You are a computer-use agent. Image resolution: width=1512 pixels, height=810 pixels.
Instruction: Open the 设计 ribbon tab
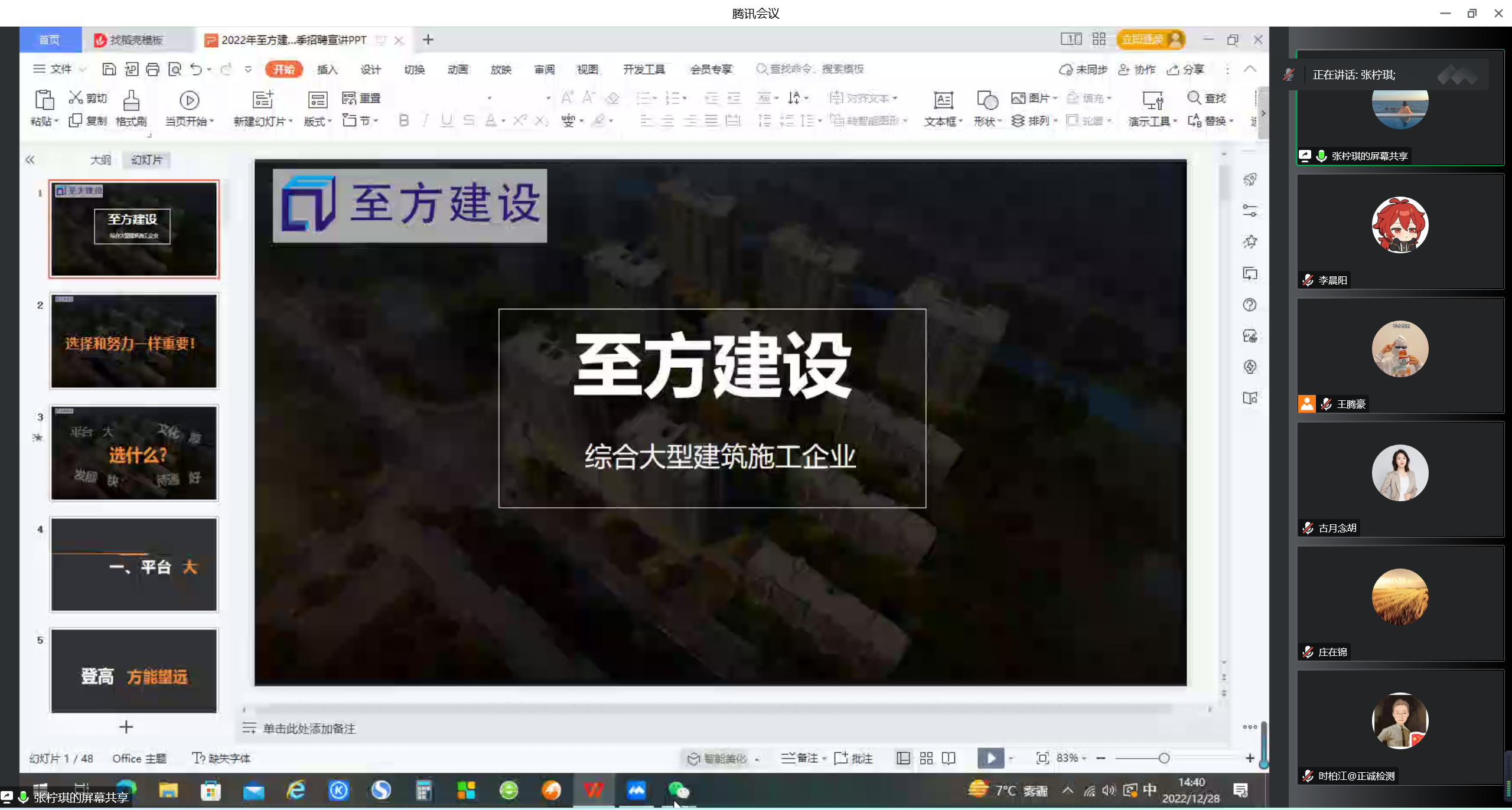point(370,69)
